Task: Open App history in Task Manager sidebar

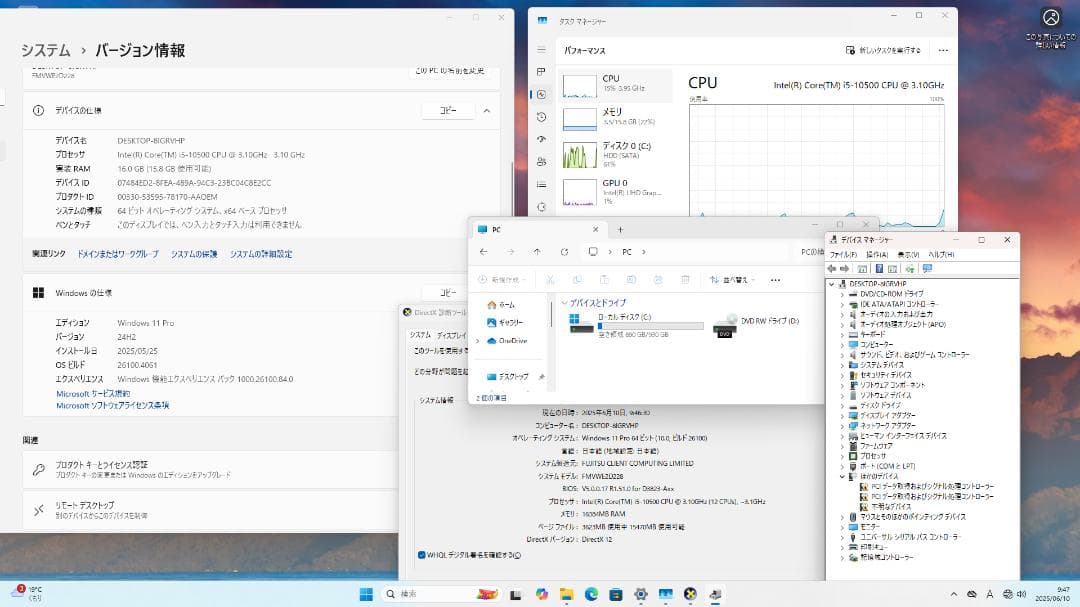Action: 541,115
